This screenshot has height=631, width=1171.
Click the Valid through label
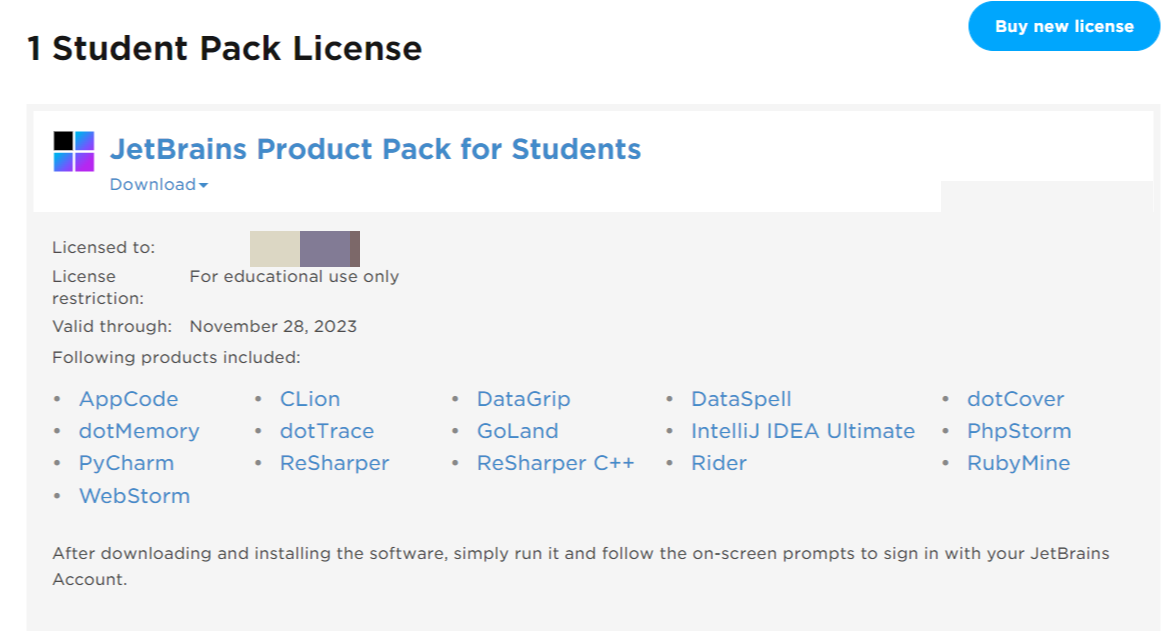tap(112, 326)
